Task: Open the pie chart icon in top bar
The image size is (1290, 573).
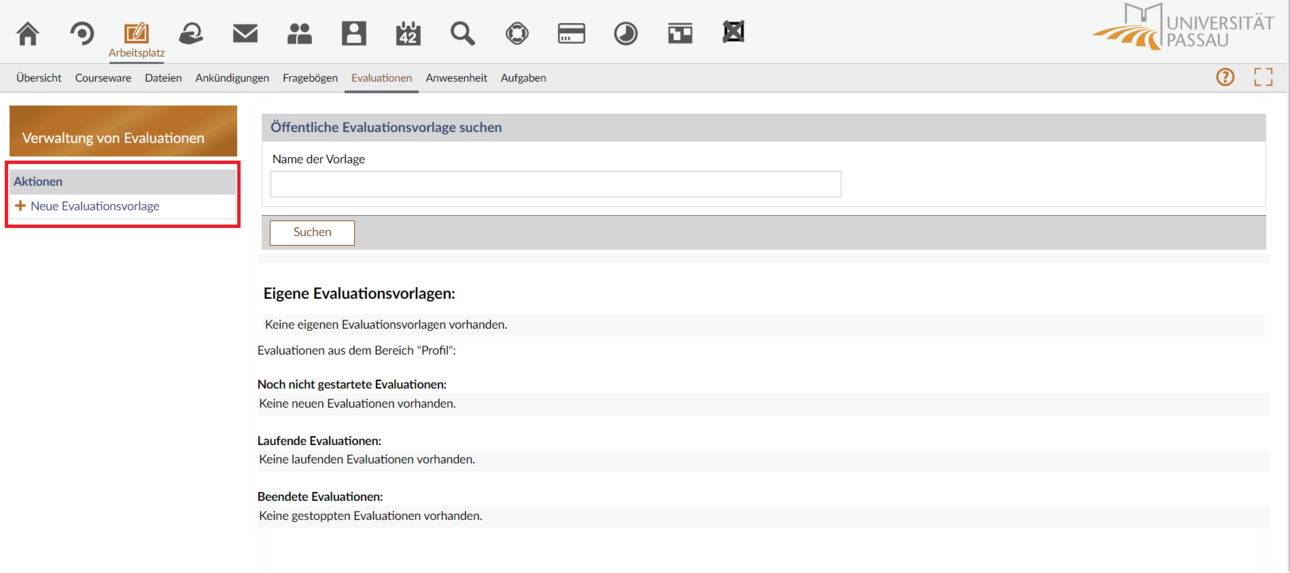Action: (625, 34)
